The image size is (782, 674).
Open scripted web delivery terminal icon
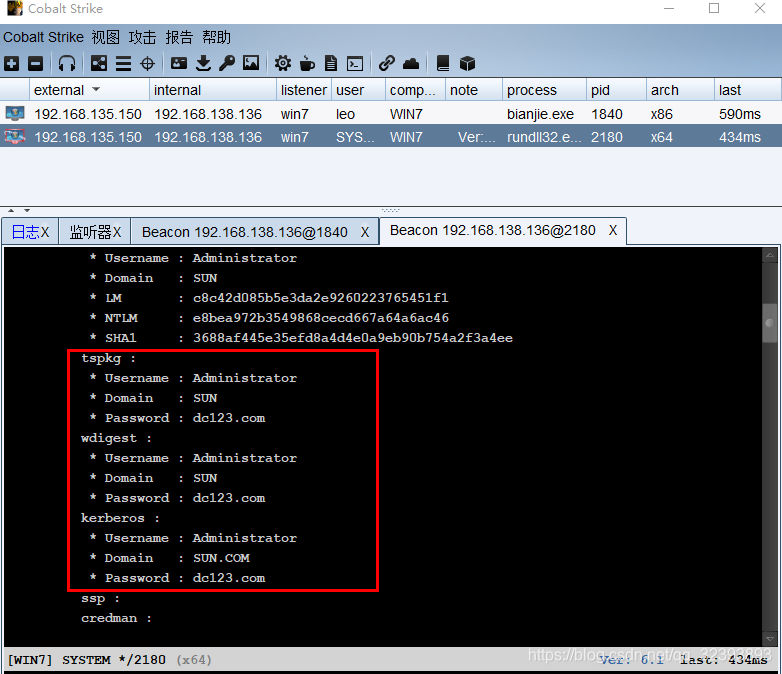pyautogui.click(x=355, y=63)
